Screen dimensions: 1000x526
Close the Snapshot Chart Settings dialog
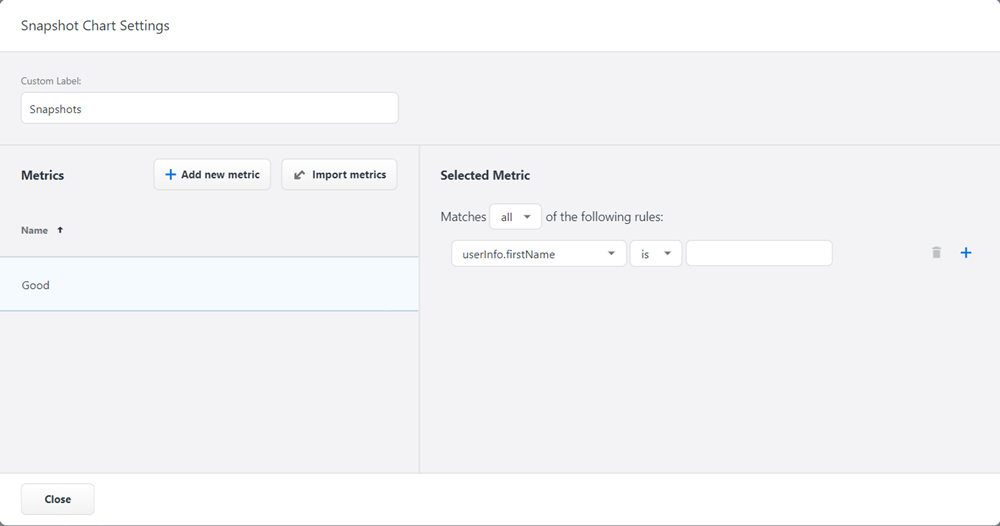point(58,499)
